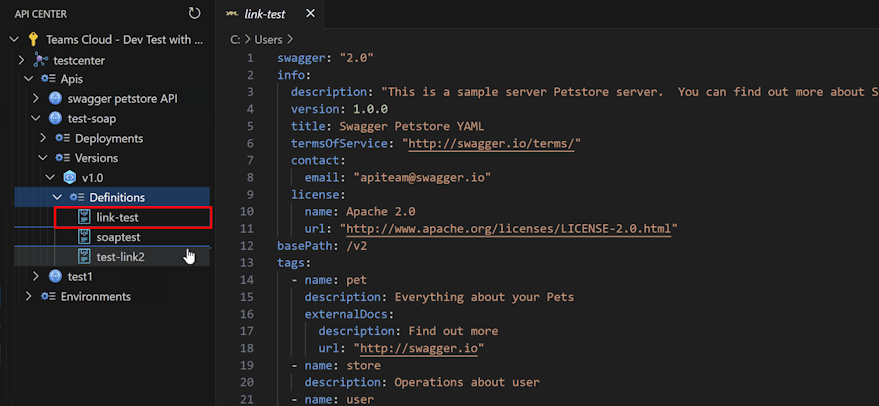Viewport: 879px width, 406px height.
Task: Click the swagger key on line 1
Action: point(301,58)
